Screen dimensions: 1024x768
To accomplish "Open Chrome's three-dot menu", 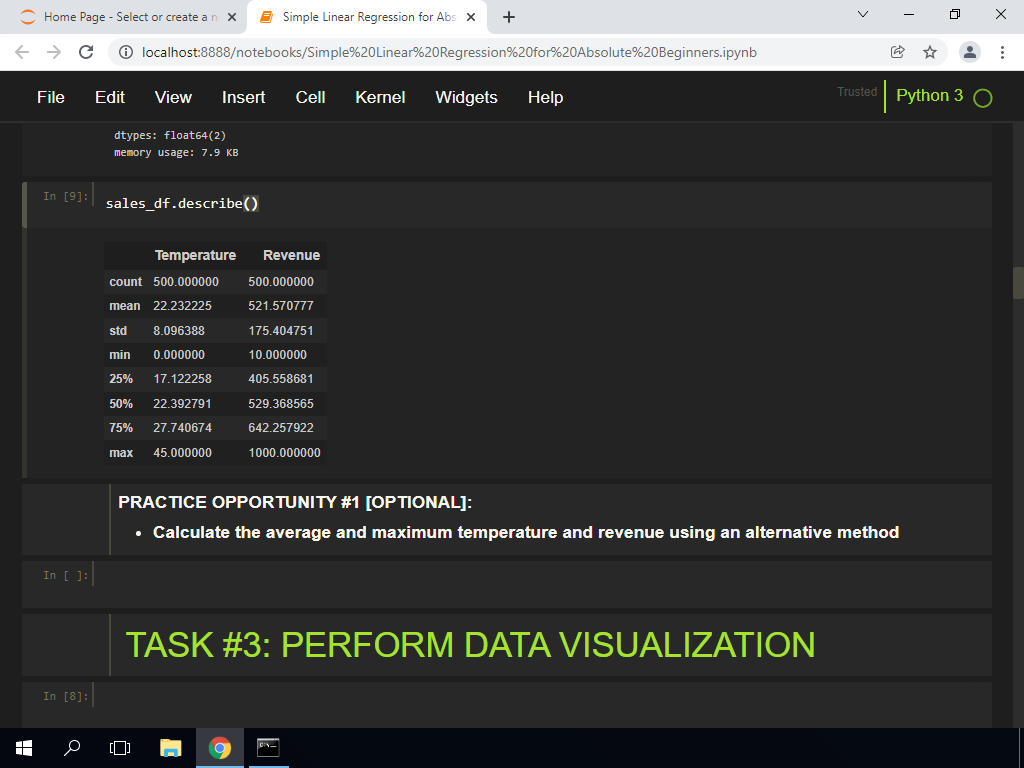I will tap(1002, 52).
